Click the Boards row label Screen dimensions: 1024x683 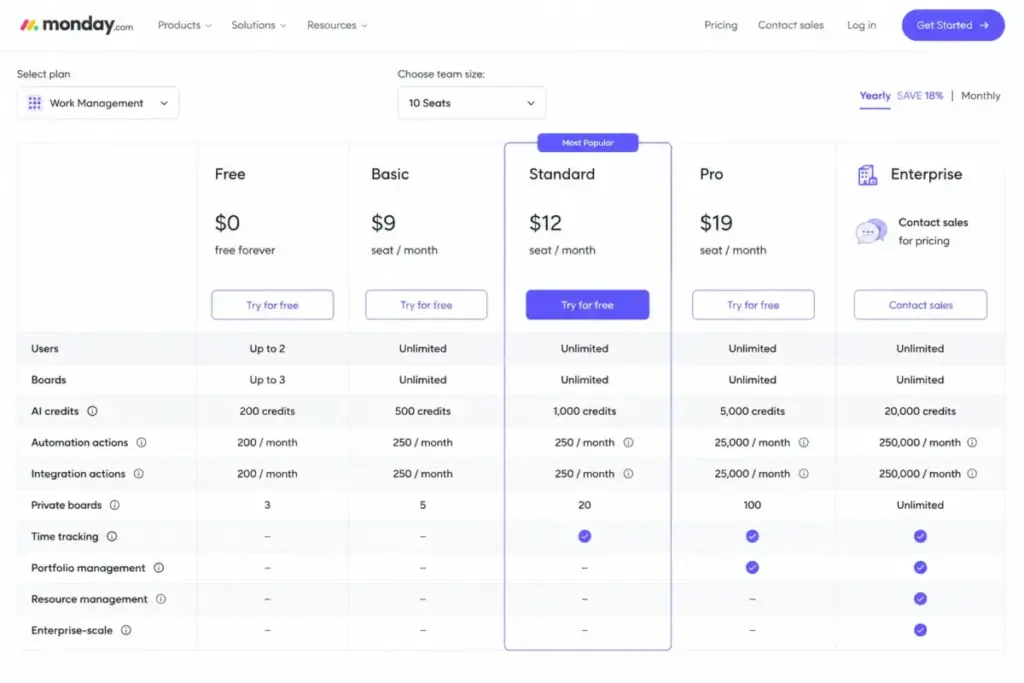coord(48,380)
